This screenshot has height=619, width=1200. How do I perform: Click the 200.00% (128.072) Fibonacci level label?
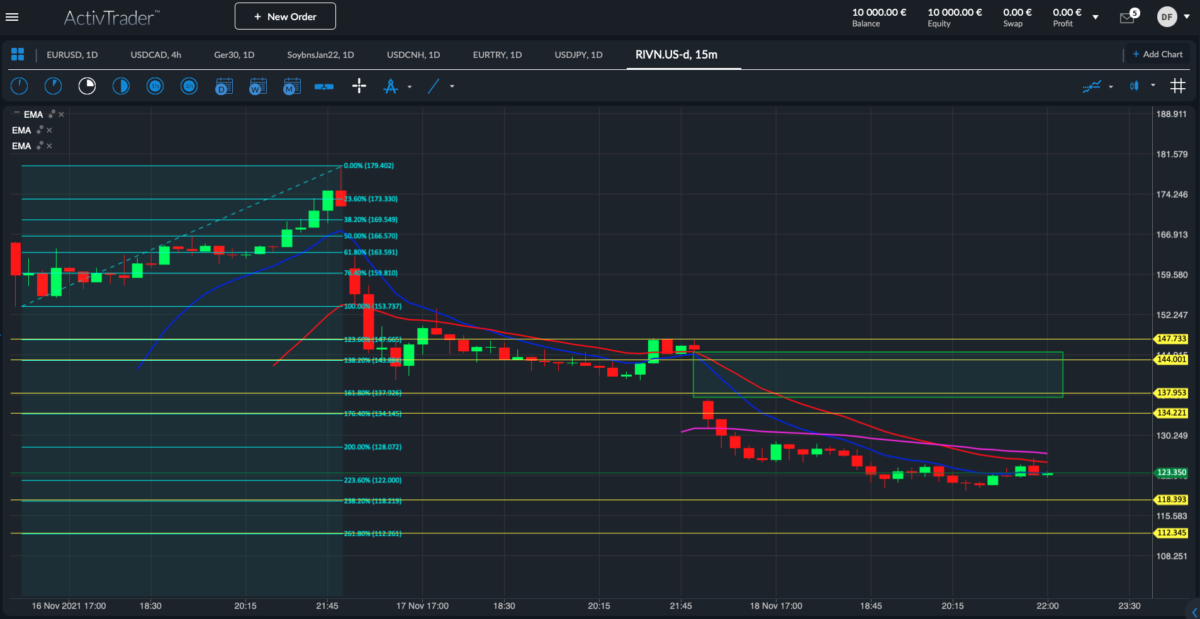click(x=372, y=447)
